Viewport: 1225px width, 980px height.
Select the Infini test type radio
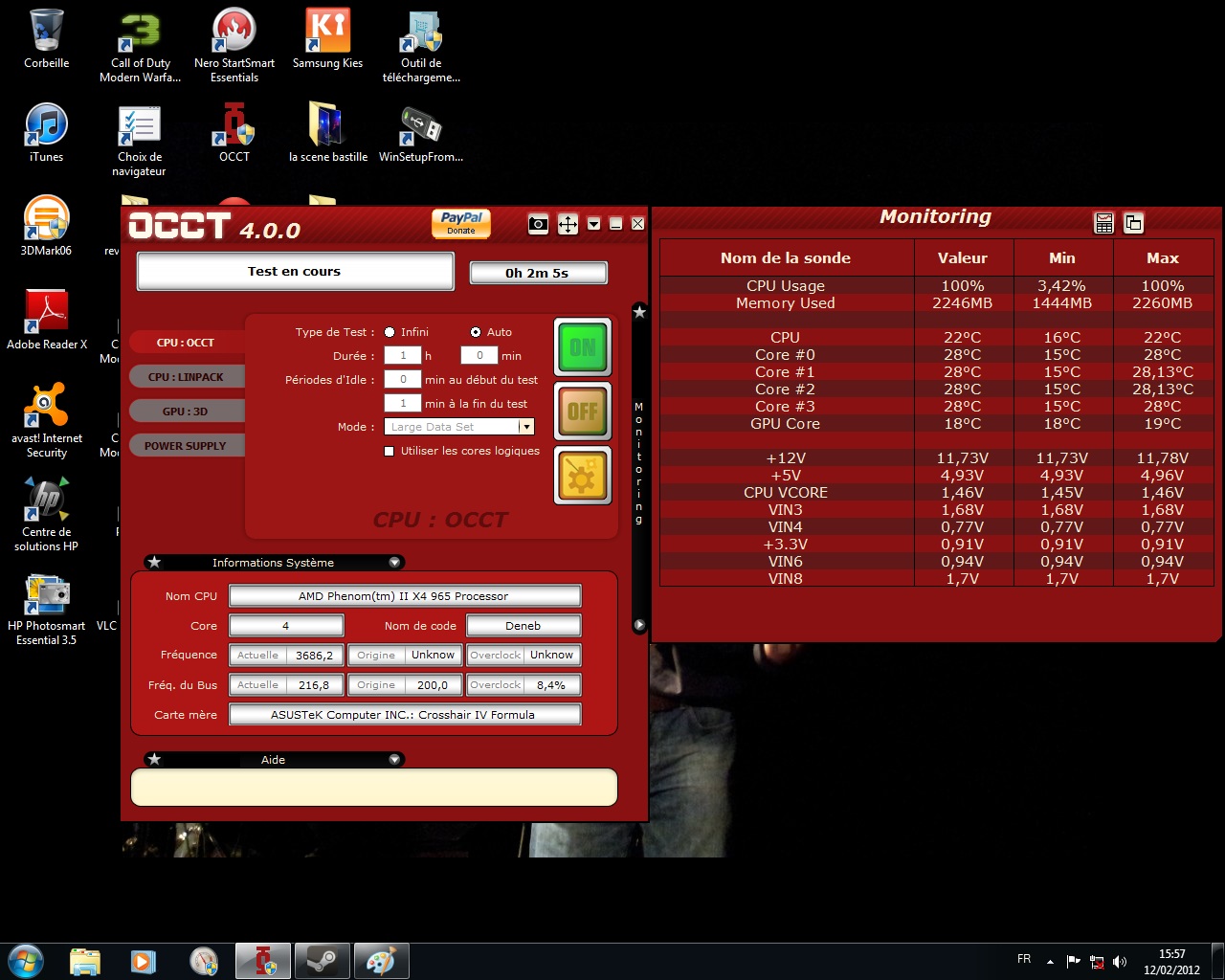point(390,332)
